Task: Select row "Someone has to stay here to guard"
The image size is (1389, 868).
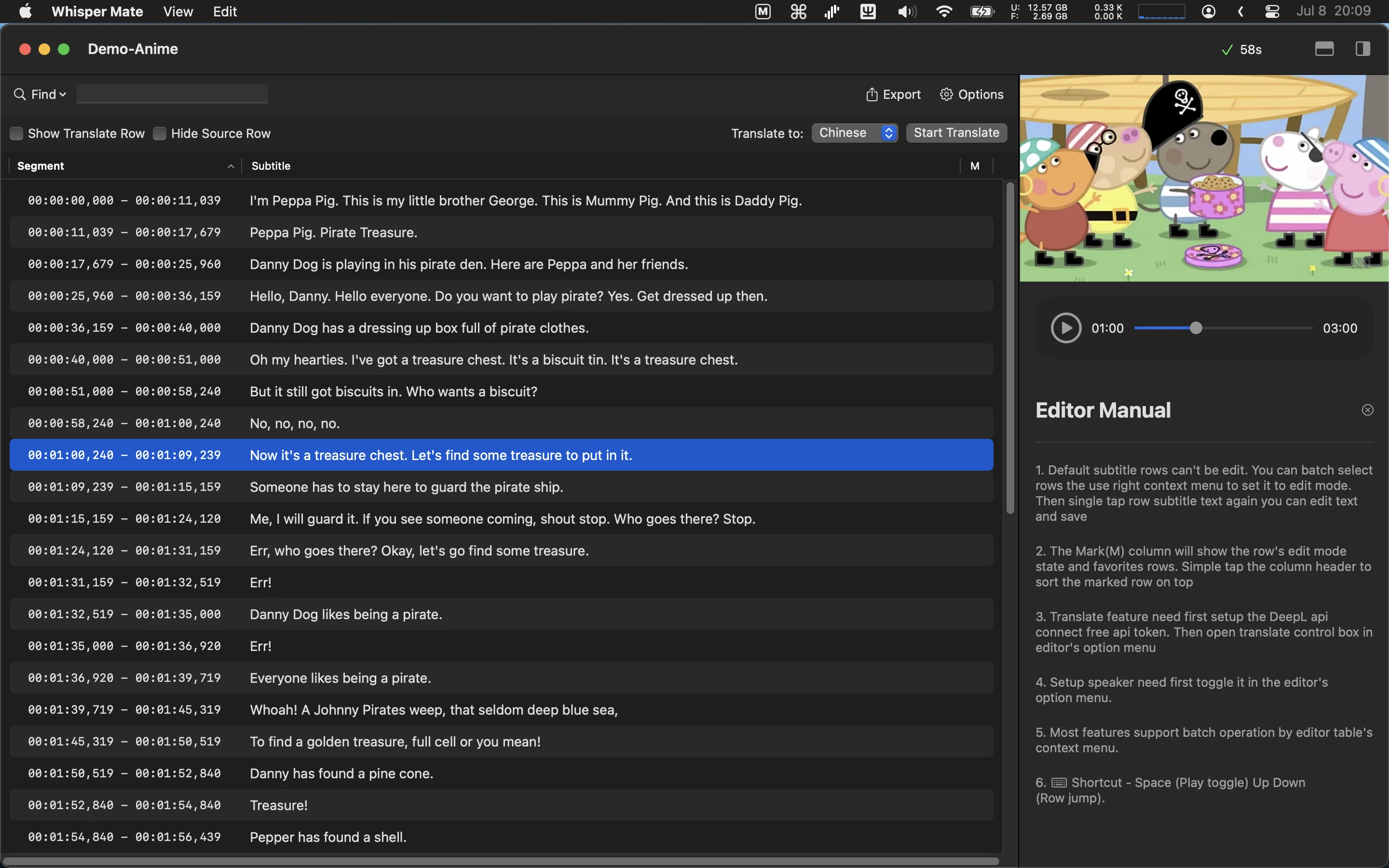Action: pos(501,487)
